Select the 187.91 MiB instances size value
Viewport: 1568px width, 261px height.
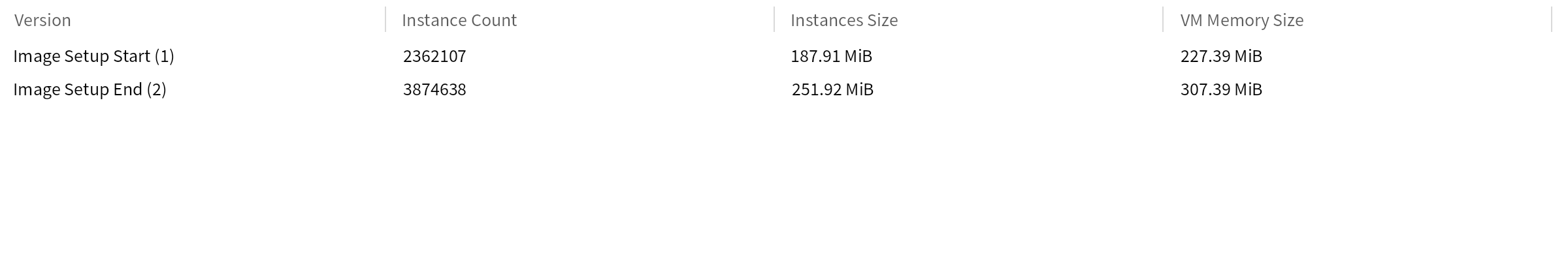831,56
